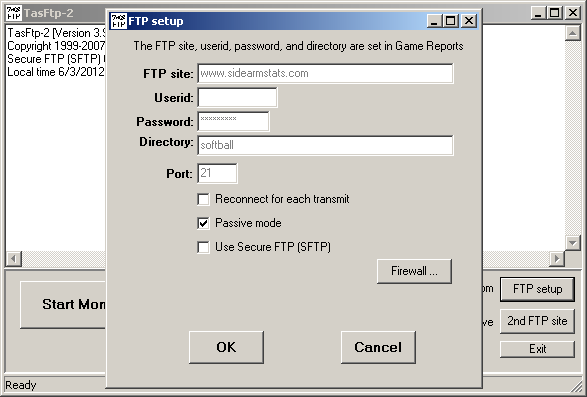The width and height of the screenshot is (587, 397).
Task: Click the TasFtp-2 main window title icon
Action: pyautogui.click(x=13, y=13)
